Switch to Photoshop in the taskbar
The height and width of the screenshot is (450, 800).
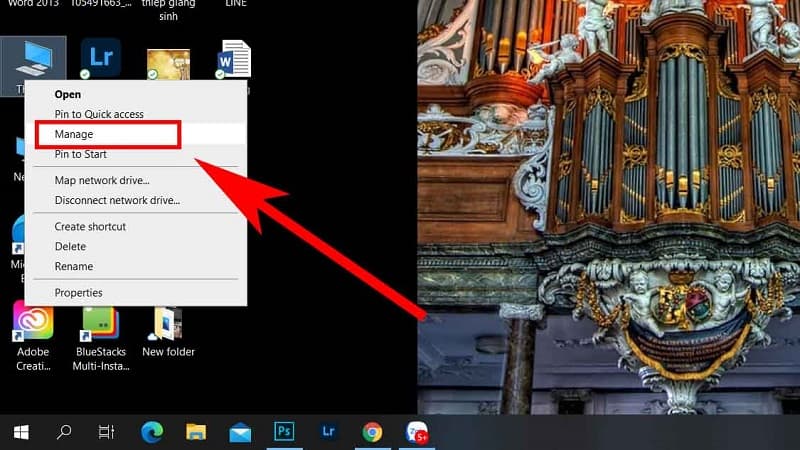pyautogui.click(x=284, y=432)
